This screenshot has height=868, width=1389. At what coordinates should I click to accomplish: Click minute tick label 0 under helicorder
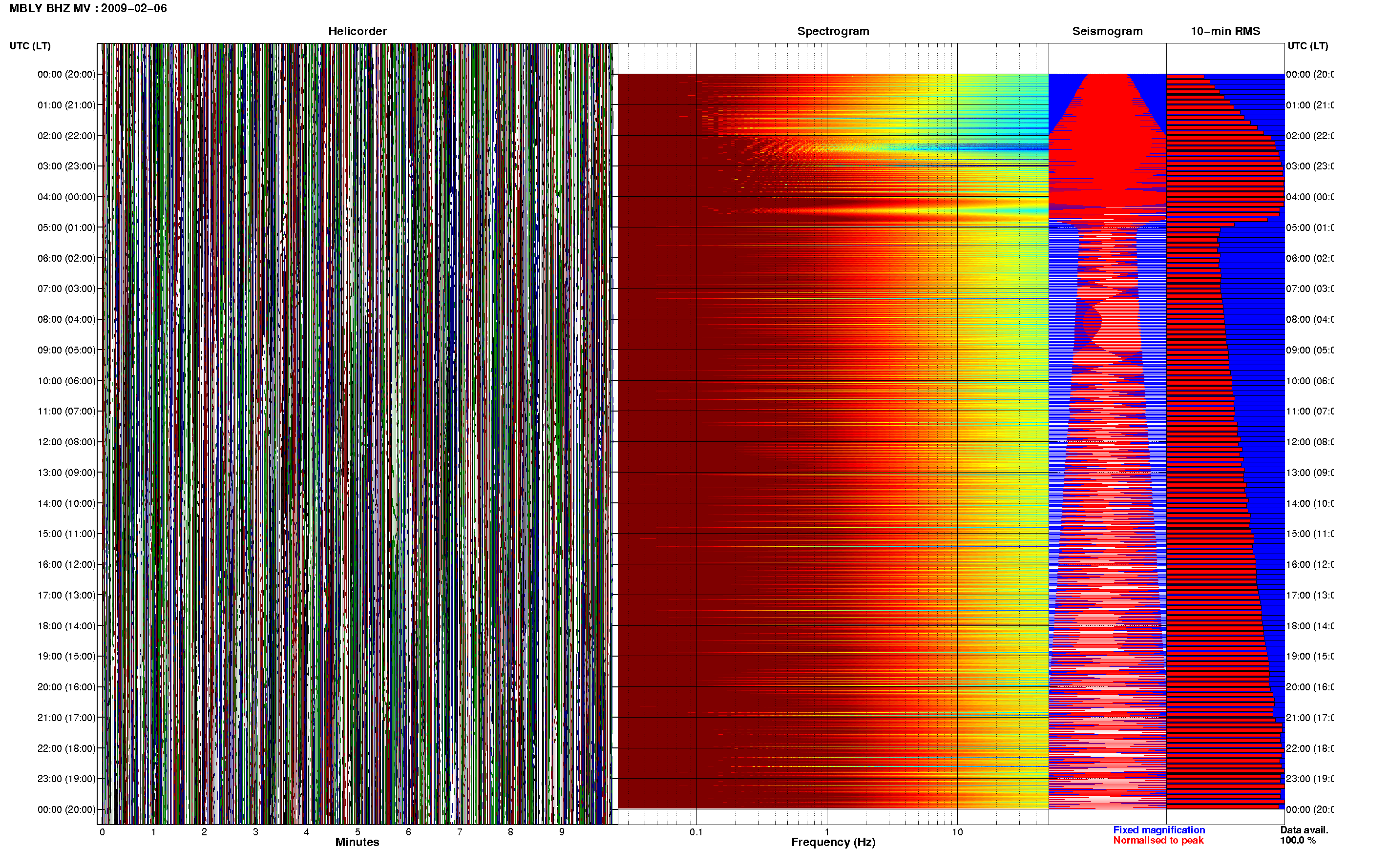pyautogui.click(x=102, y=832)
